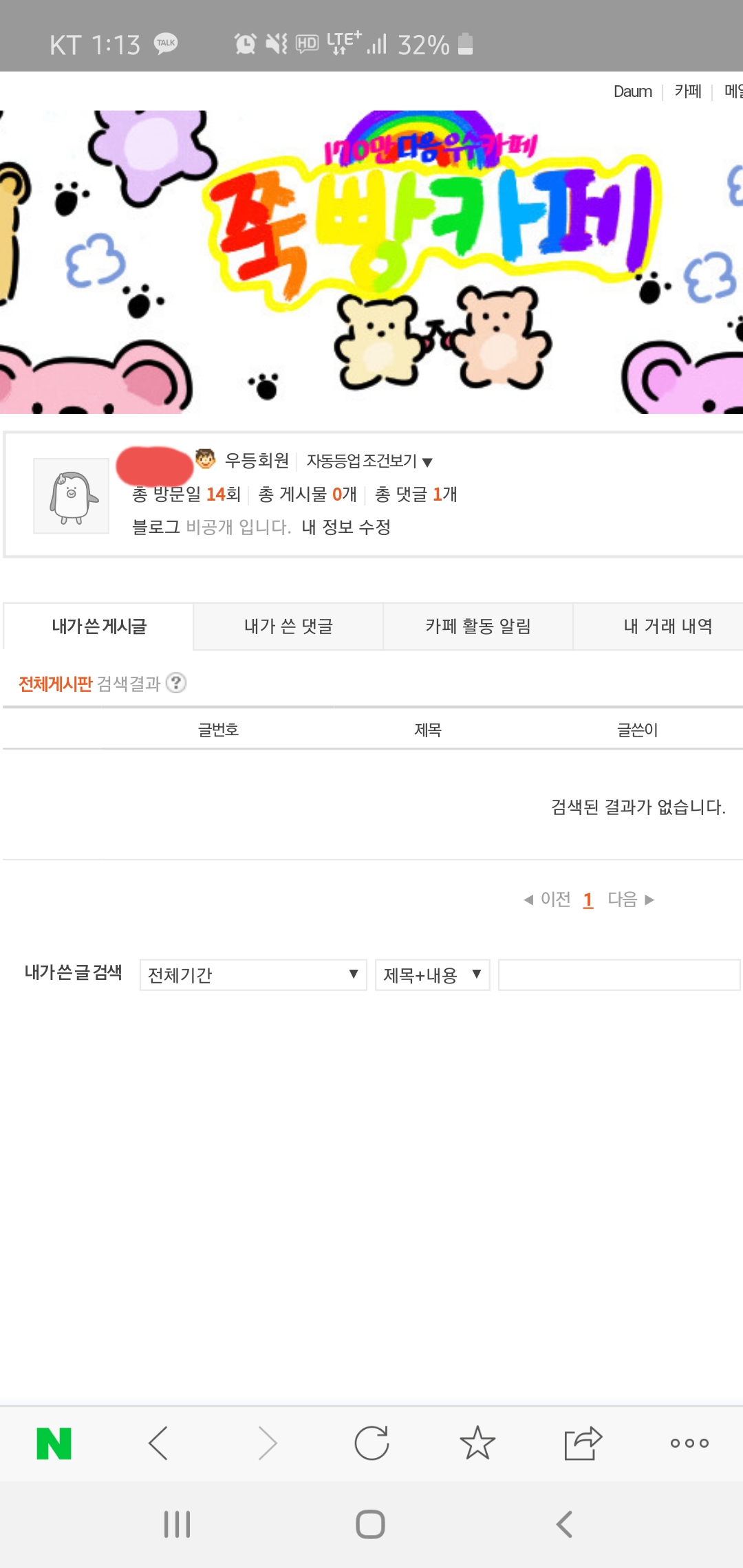Click the help question mark beside 검색결과
This screenshot has width=743, height=1568.
[176, 683]
